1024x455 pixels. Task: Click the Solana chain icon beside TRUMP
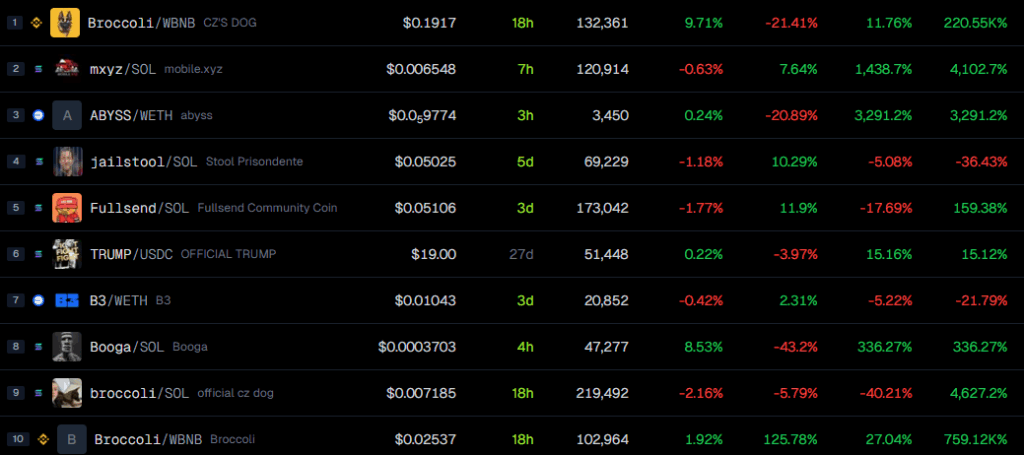[38, 255]
